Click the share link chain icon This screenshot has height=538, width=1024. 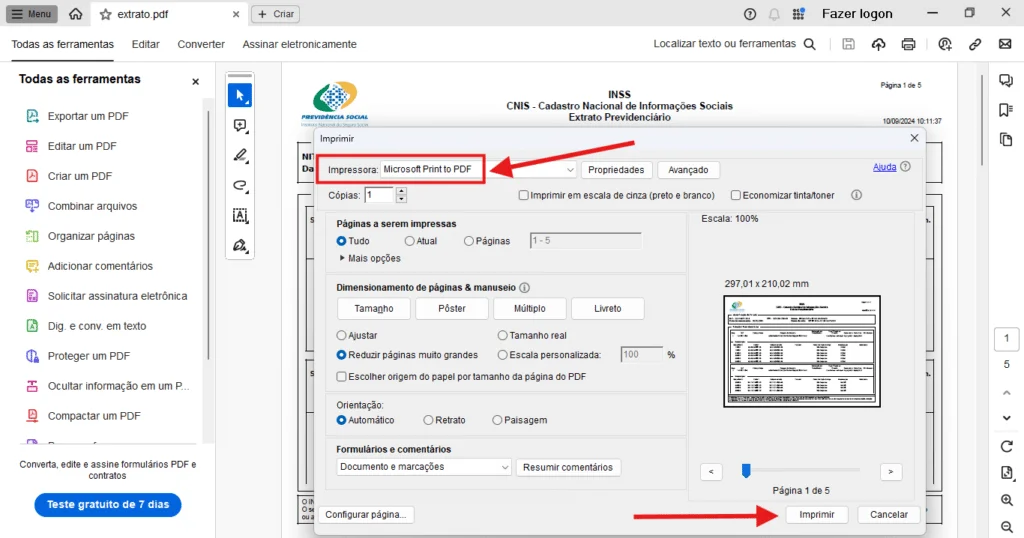click(x=975, y=44)
